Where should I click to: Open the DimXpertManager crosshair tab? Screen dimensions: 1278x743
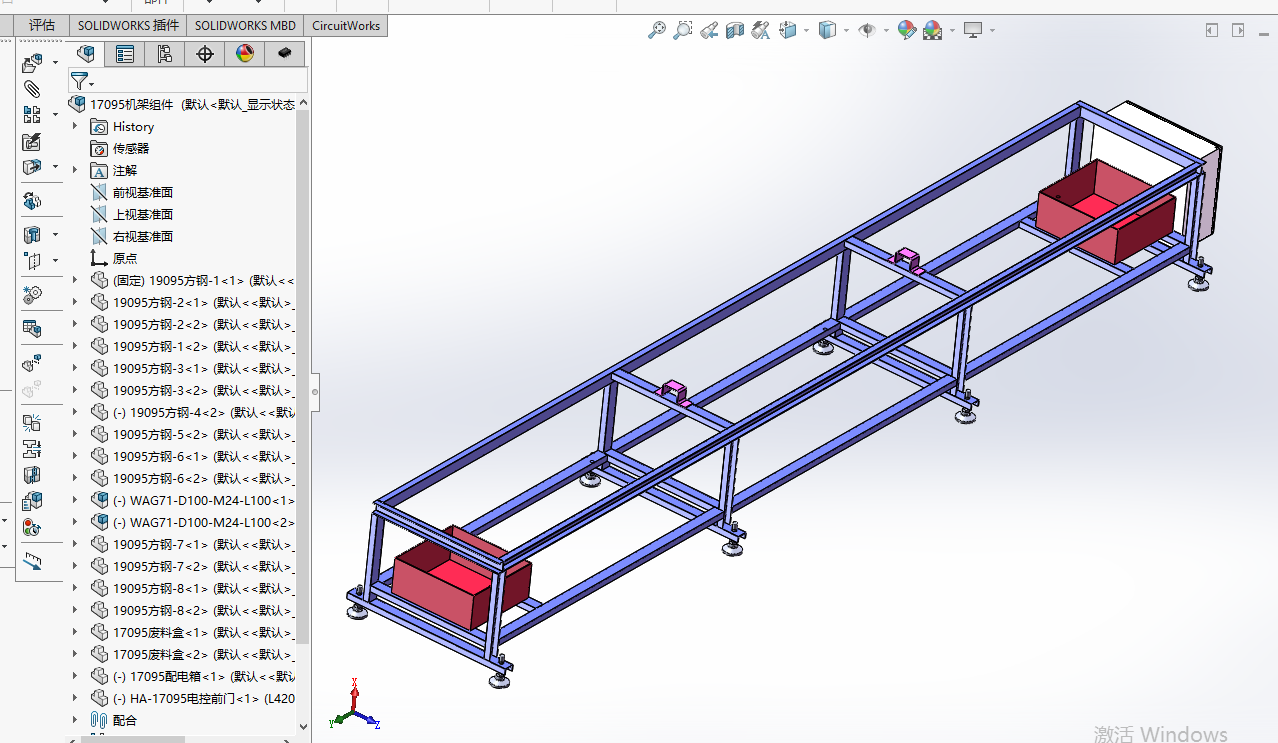tap(205, 54)
